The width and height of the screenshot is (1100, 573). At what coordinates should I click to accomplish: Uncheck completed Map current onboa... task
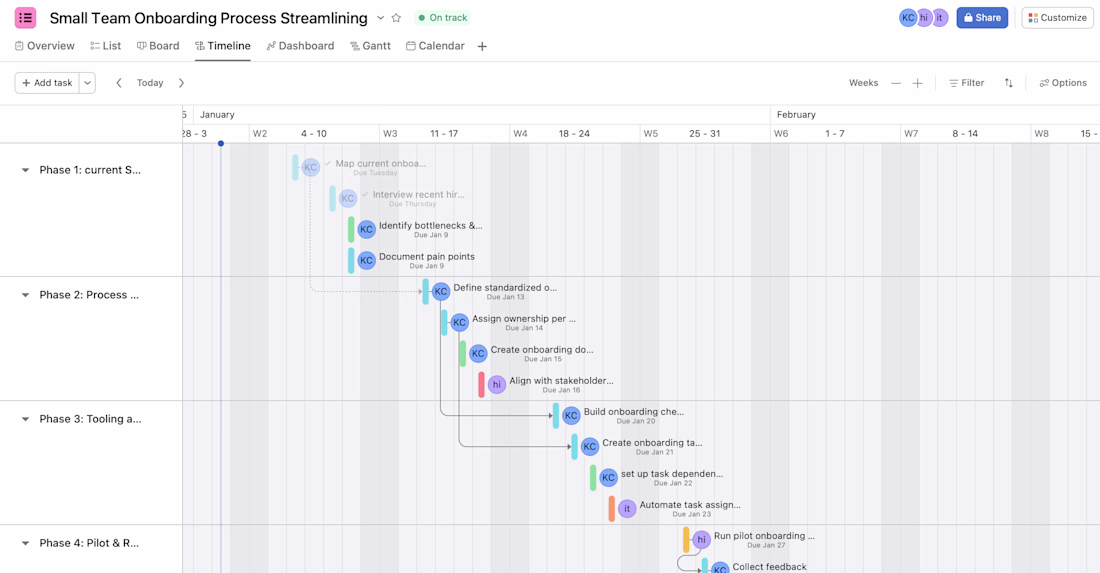(327, 163)
